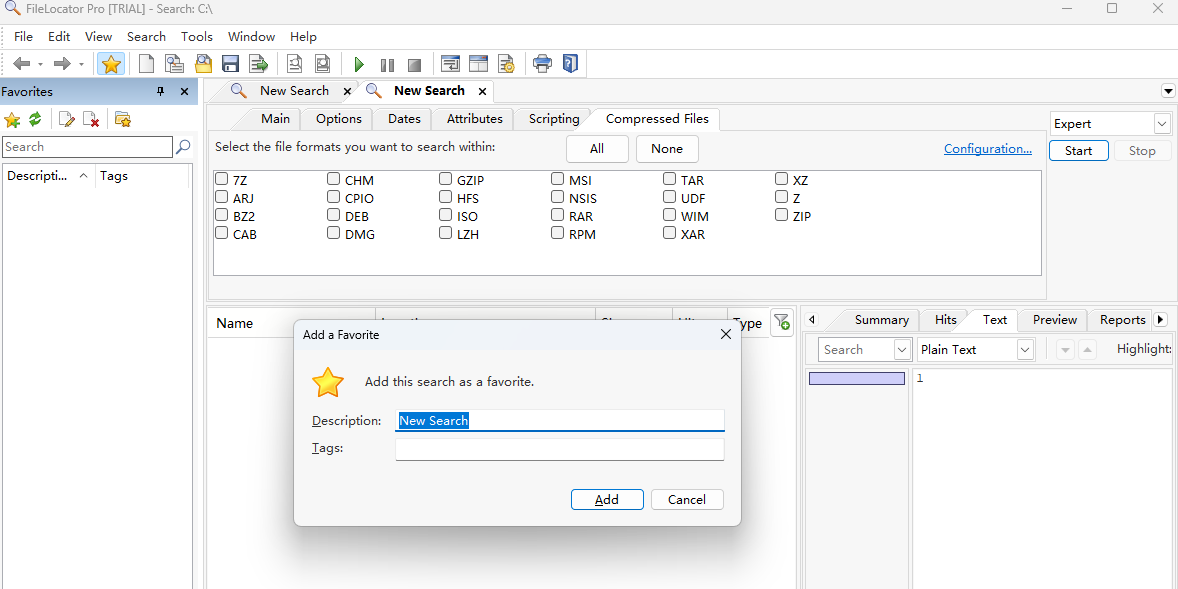Enable searching within 7Z archives
This screenshot has width=1178, height=589.
[x=221, y=179]
